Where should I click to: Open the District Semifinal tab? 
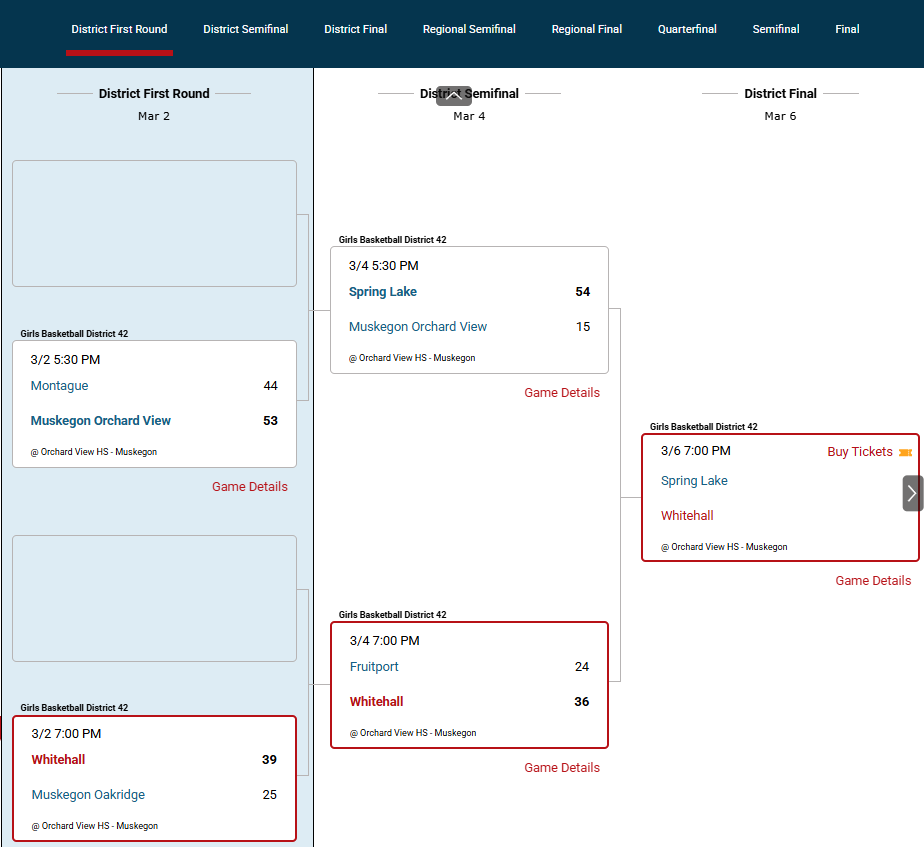[245, 29]
